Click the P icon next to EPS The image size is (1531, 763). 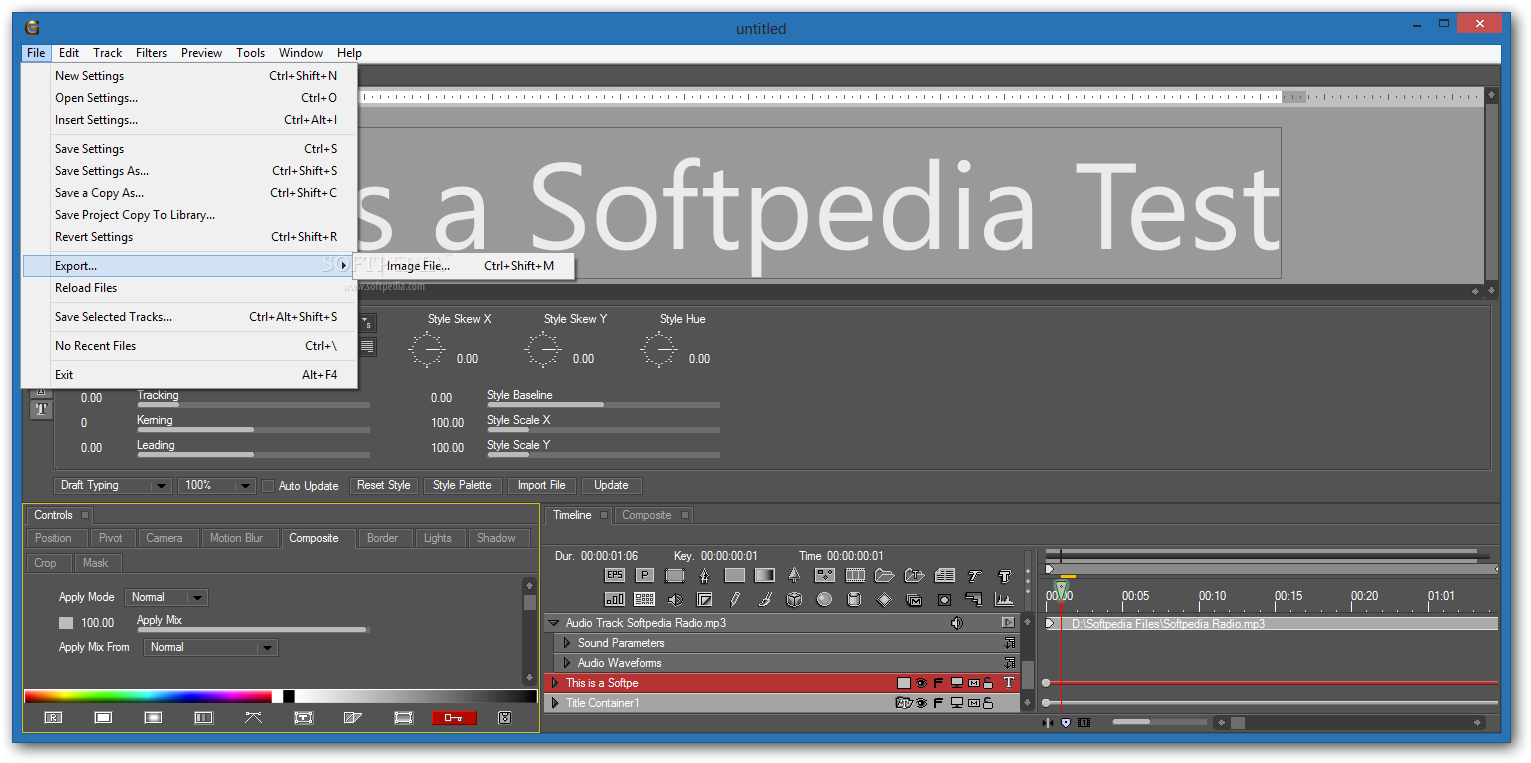pos(645,575)
